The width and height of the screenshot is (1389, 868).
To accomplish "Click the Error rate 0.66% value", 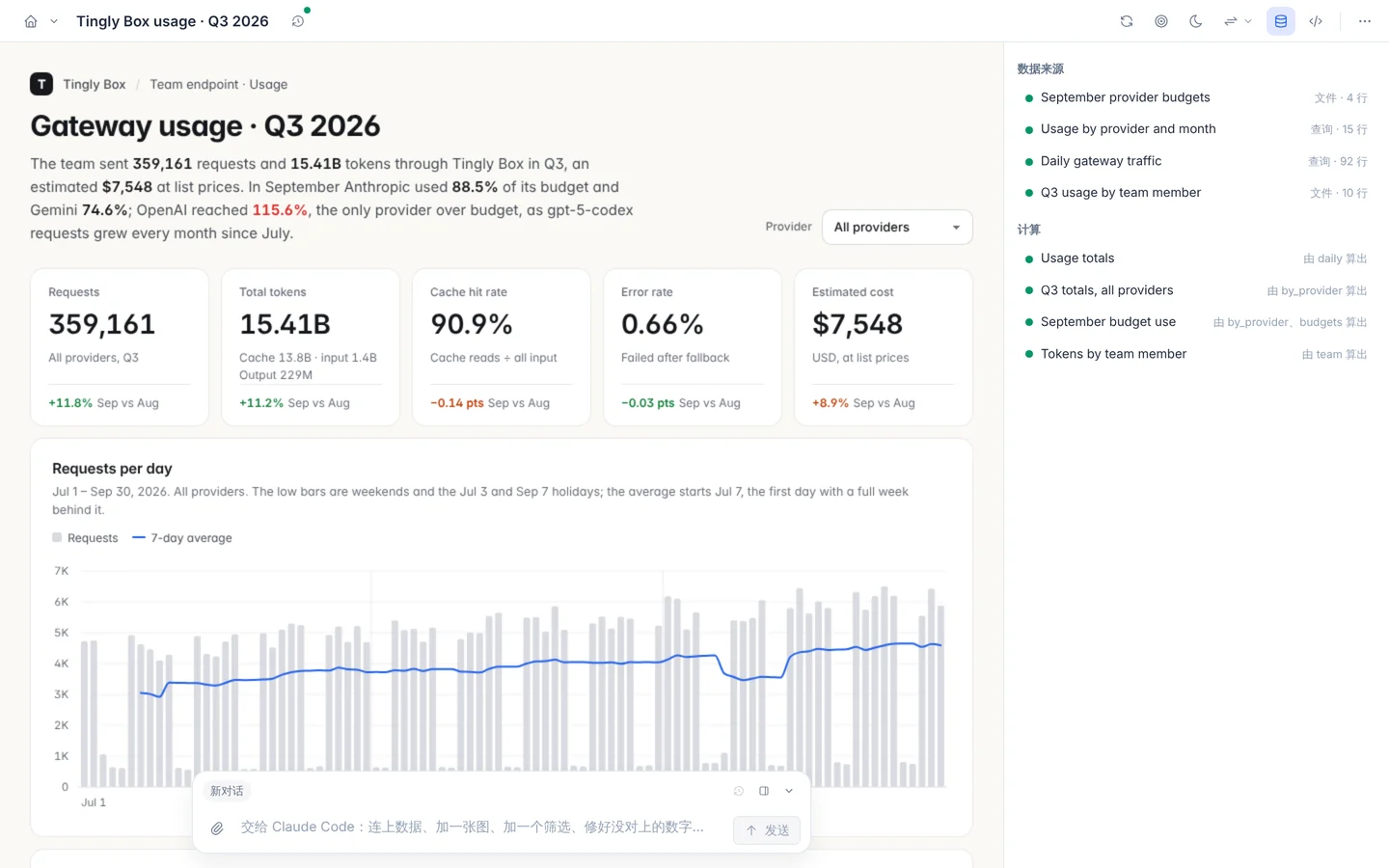I will coord(663,324).
